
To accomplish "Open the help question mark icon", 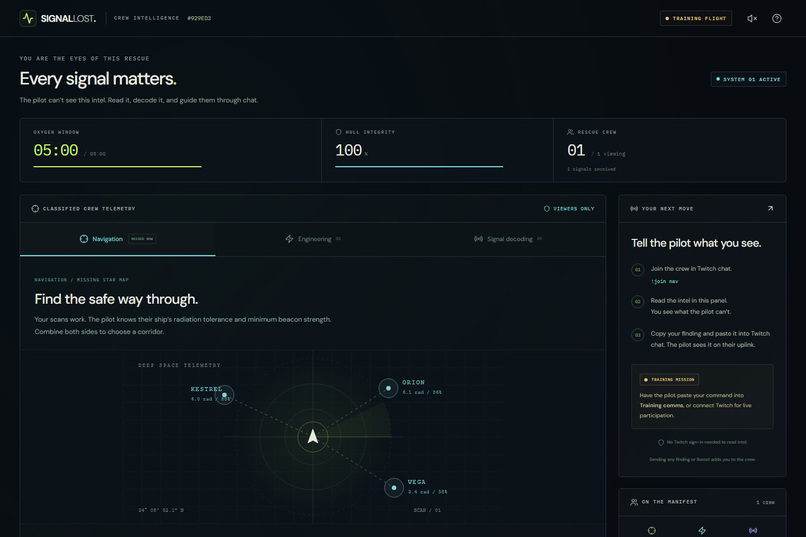I will coord(777,18).
